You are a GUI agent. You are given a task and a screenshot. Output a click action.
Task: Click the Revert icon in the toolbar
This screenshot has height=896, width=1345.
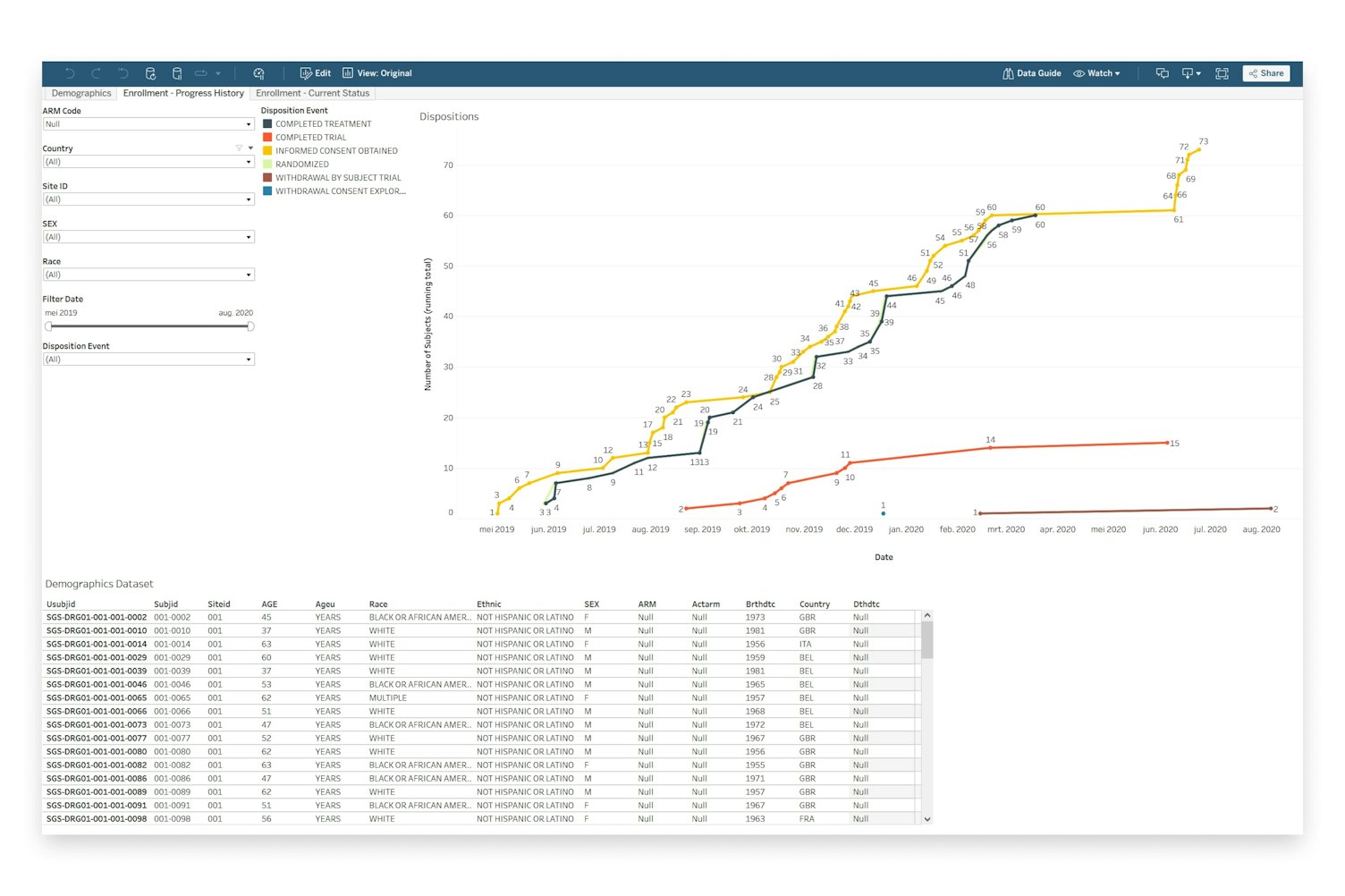(123, 73)
